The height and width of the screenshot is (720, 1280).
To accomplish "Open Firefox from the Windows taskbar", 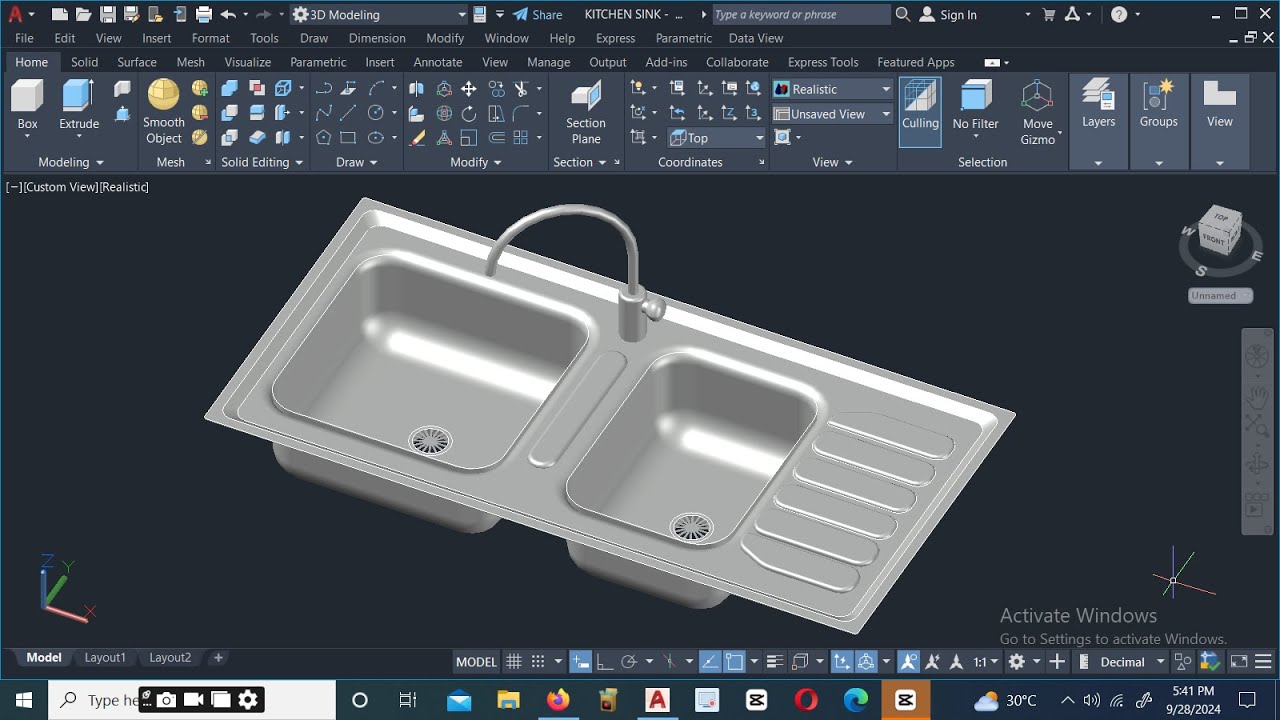I will [x=558, y=699].
